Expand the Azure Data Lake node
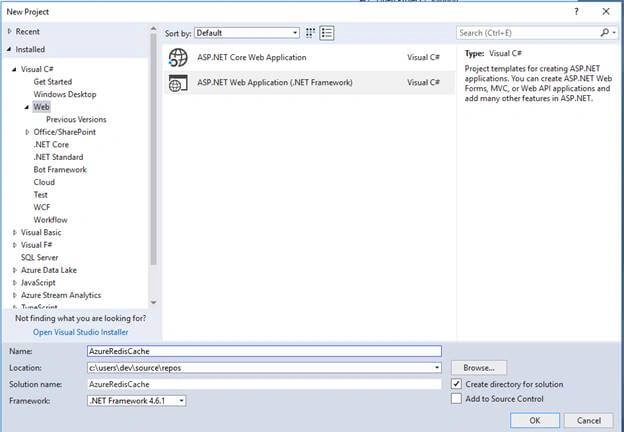 click(x=15, y=270)
